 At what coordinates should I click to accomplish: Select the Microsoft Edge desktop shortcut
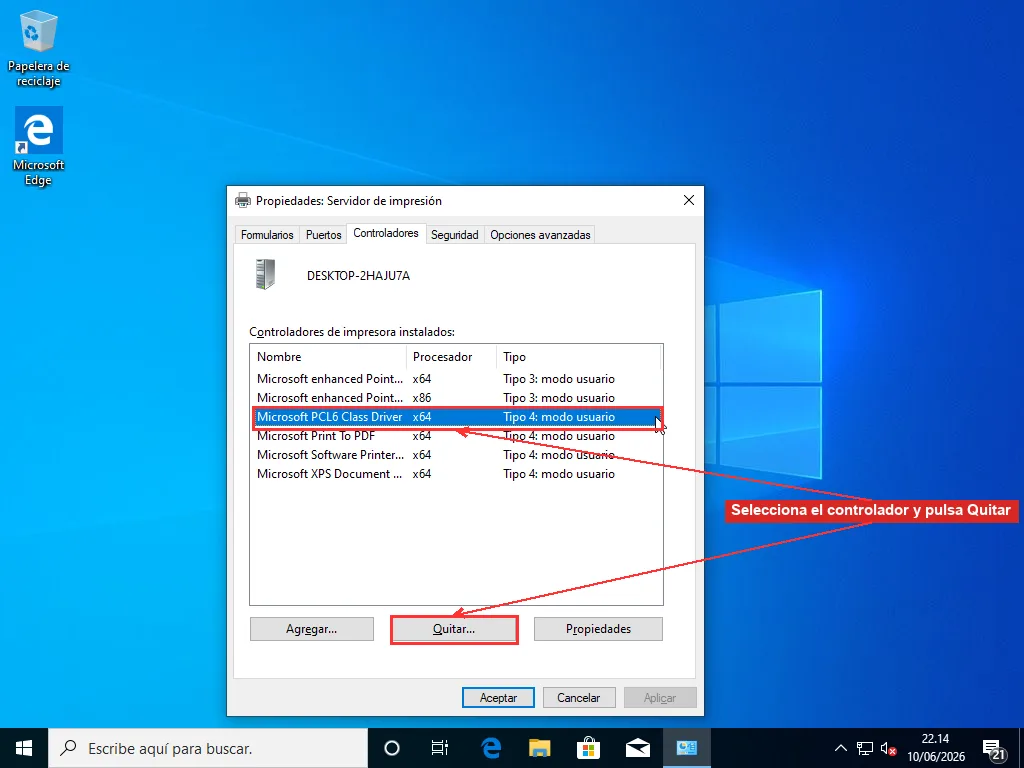[x=38, y=146]
